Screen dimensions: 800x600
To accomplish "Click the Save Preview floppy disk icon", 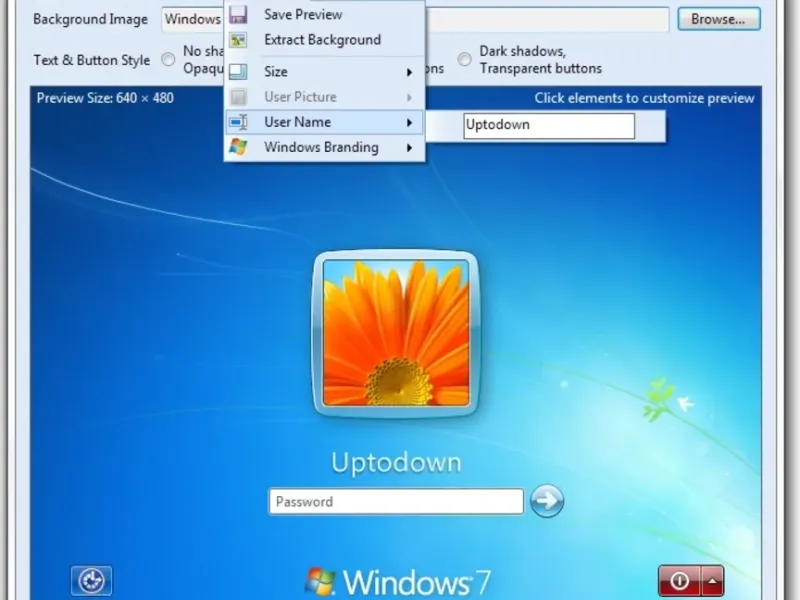I will click(238, 14).
